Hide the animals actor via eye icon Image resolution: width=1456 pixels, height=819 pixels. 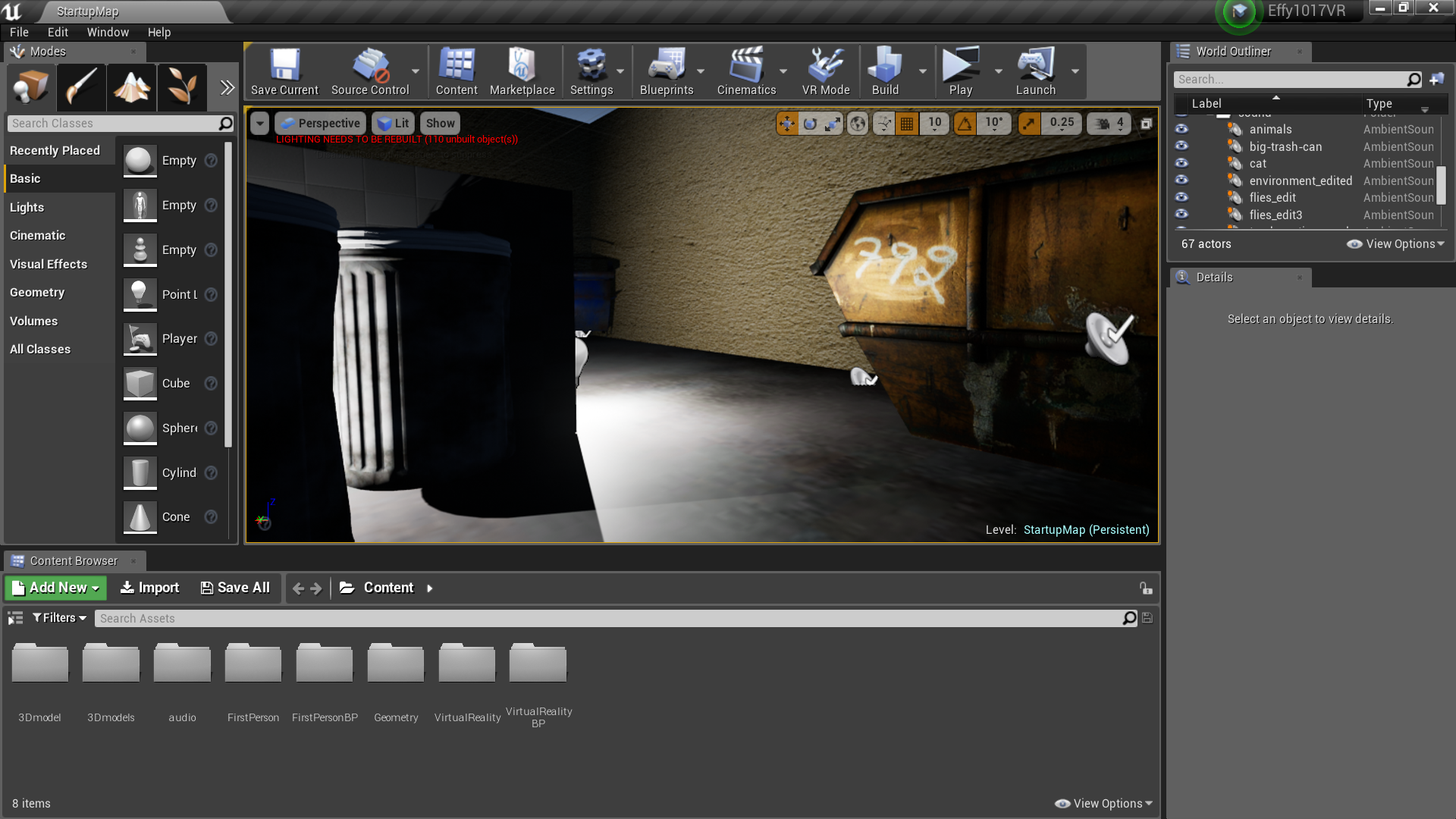(1181, 129)
